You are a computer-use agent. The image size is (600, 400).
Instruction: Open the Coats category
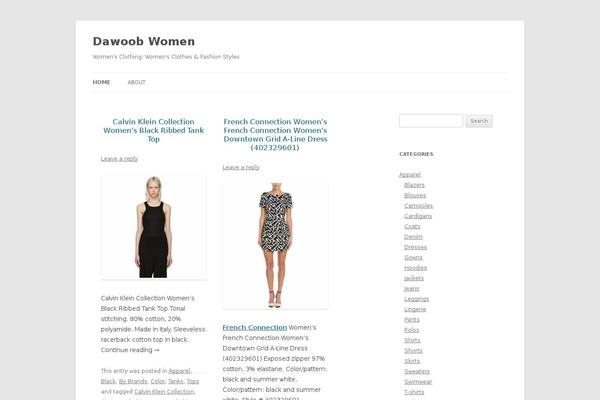pyautogui.click(x=412, y=226)
